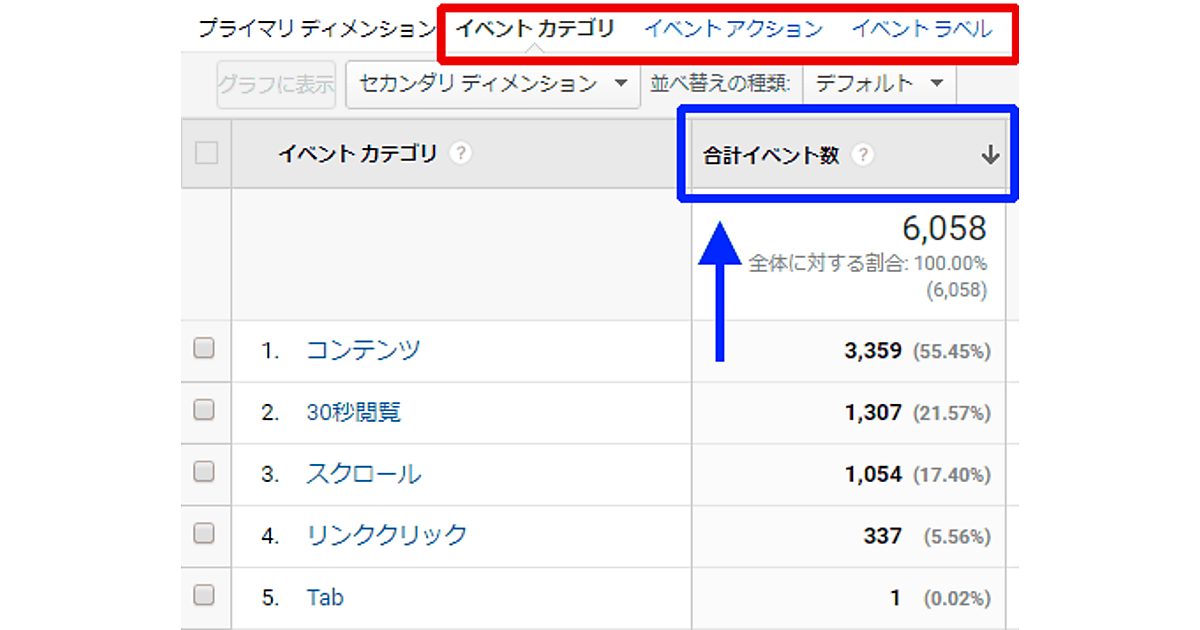Open the リンククリック category link
Image resolution: width=1200 pixels, height=630 pixels.
[x=387, y=535]
